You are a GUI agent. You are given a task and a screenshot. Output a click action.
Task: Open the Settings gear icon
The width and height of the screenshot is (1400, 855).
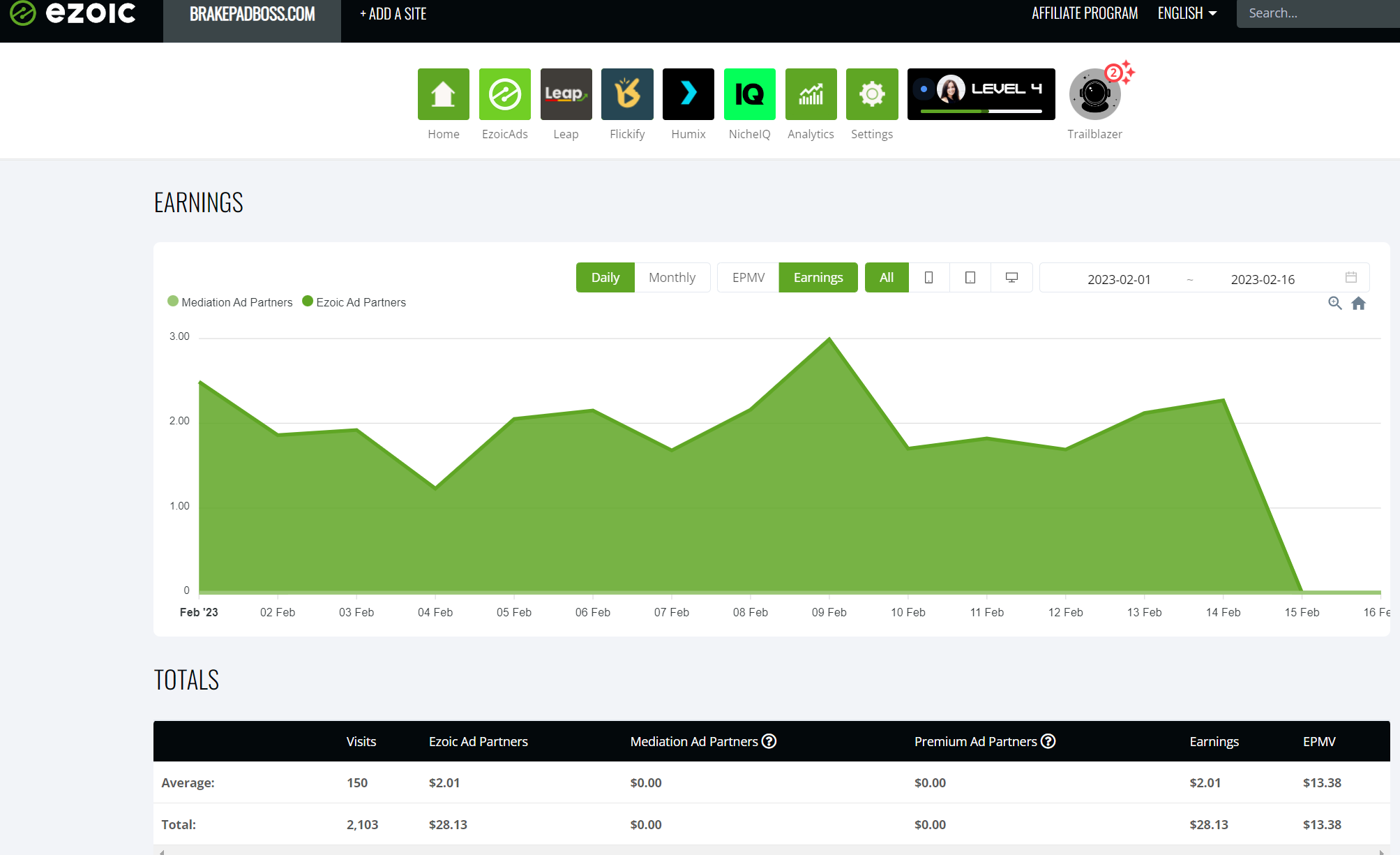tap(872, 94)
